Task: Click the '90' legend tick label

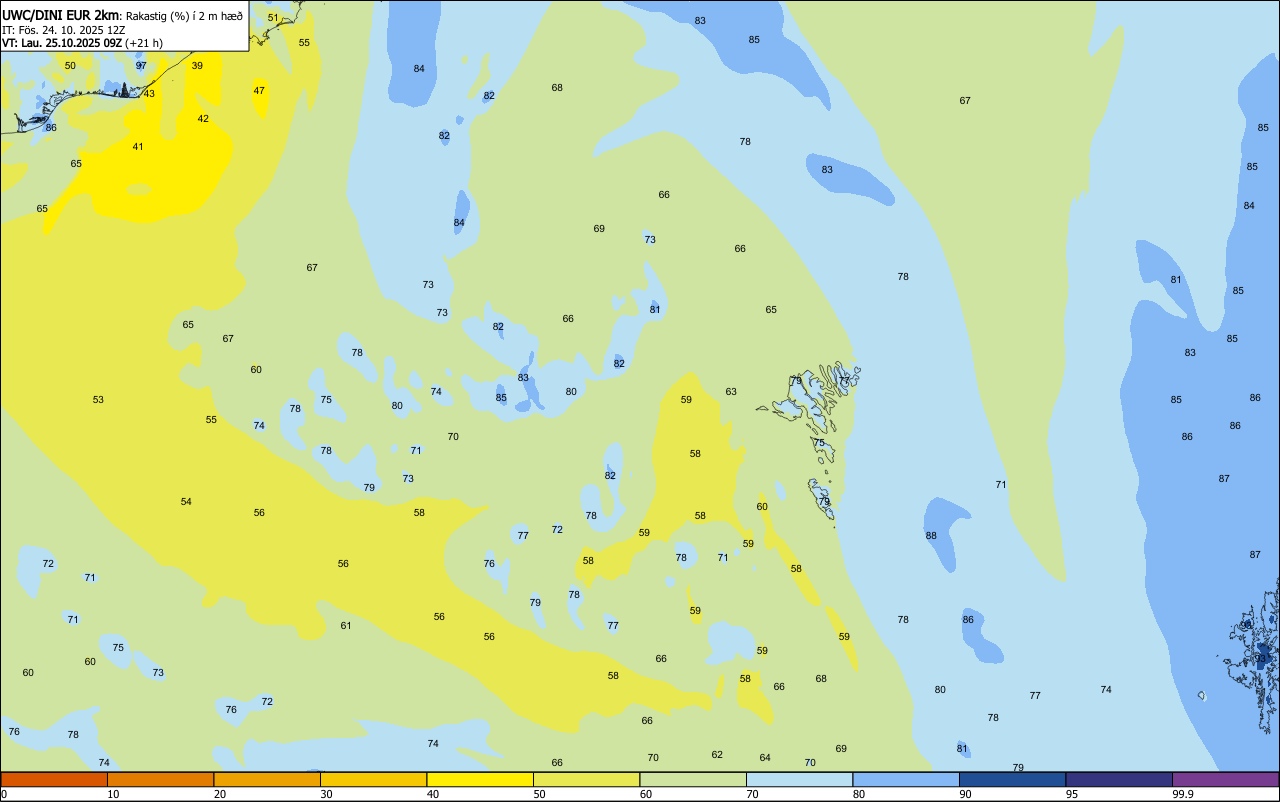Action: (x=966, y=794)
